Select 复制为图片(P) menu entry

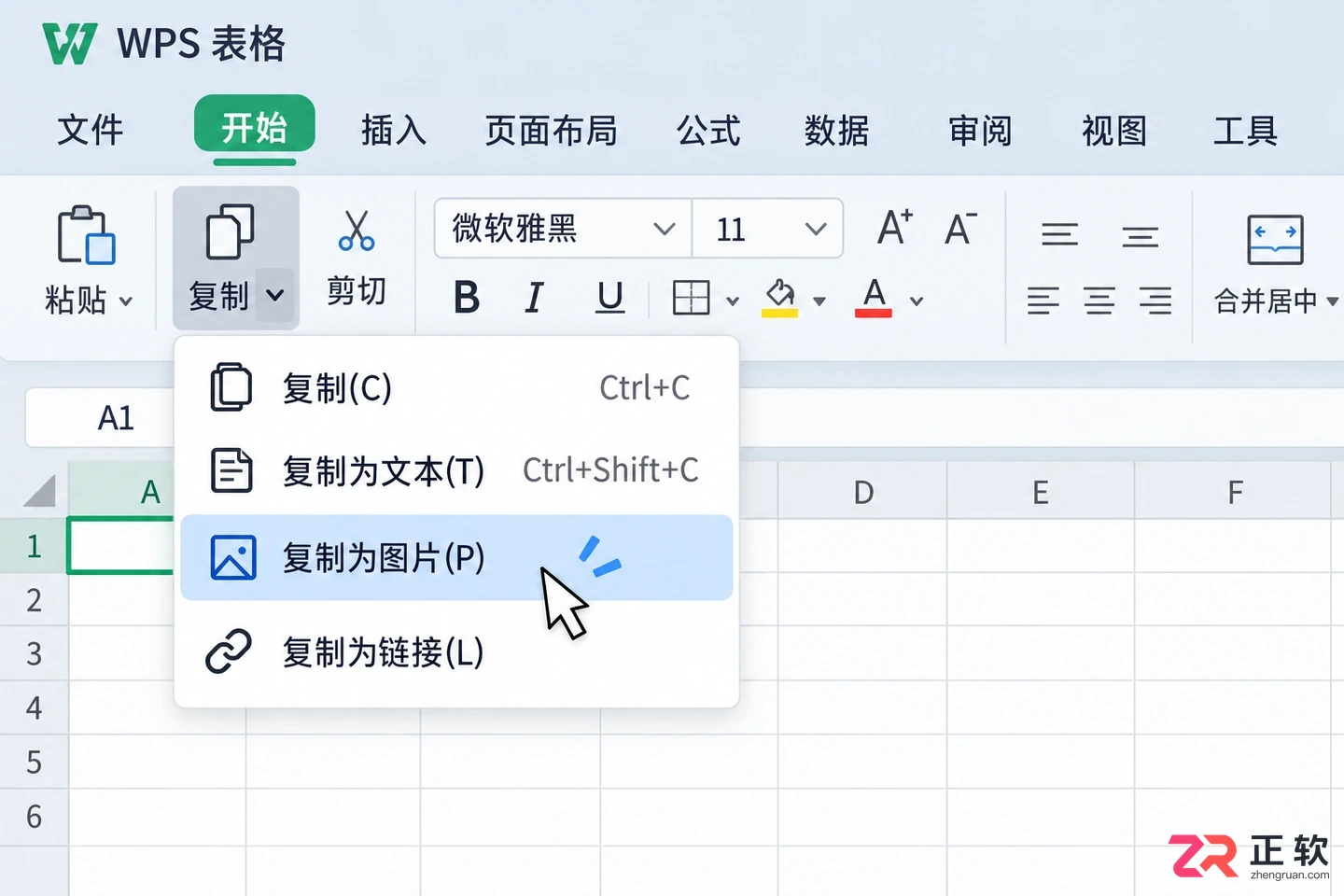coord(456,557)
